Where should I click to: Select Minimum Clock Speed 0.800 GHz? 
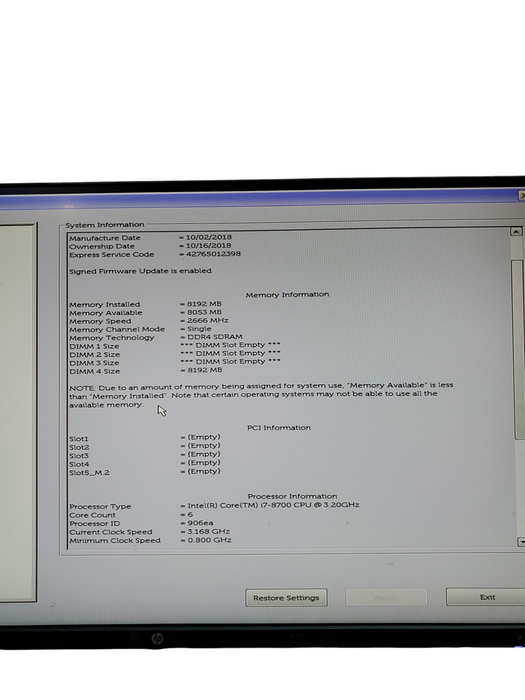pyautogui.click(x=209, y=540)
